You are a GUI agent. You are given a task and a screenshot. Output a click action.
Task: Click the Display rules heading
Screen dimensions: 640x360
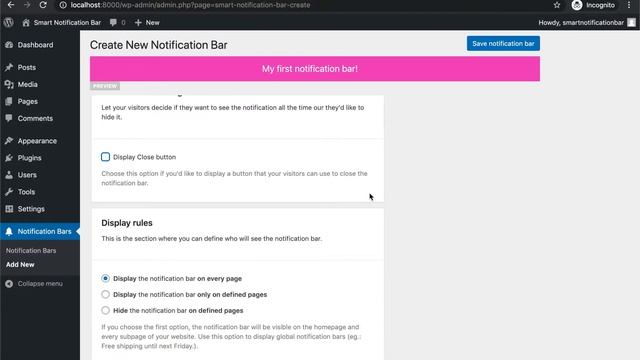pyautogui.click(x=127, y=223)
